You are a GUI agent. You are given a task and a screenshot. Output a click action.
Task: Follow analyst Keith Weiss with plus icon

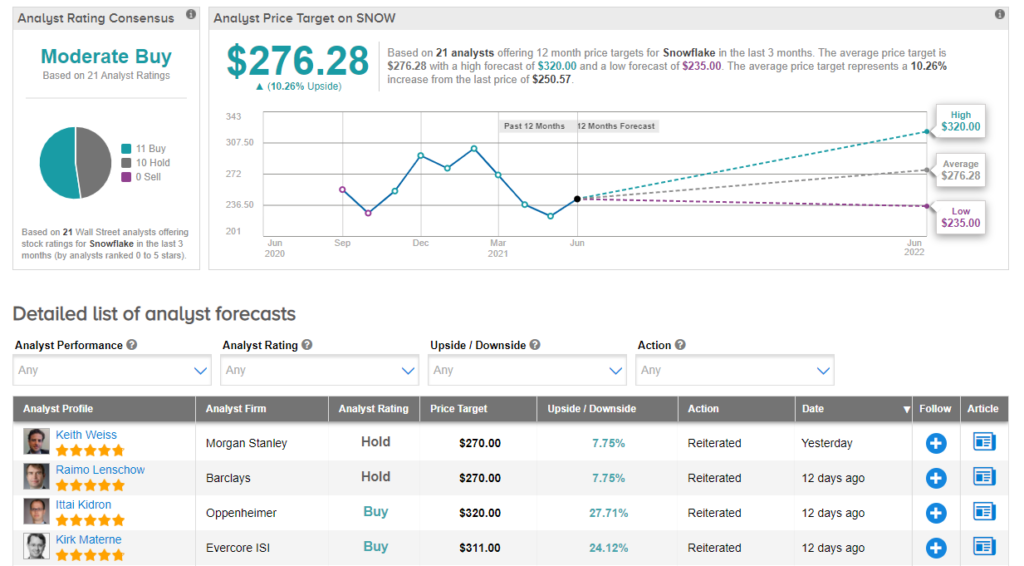click(935, 442)
